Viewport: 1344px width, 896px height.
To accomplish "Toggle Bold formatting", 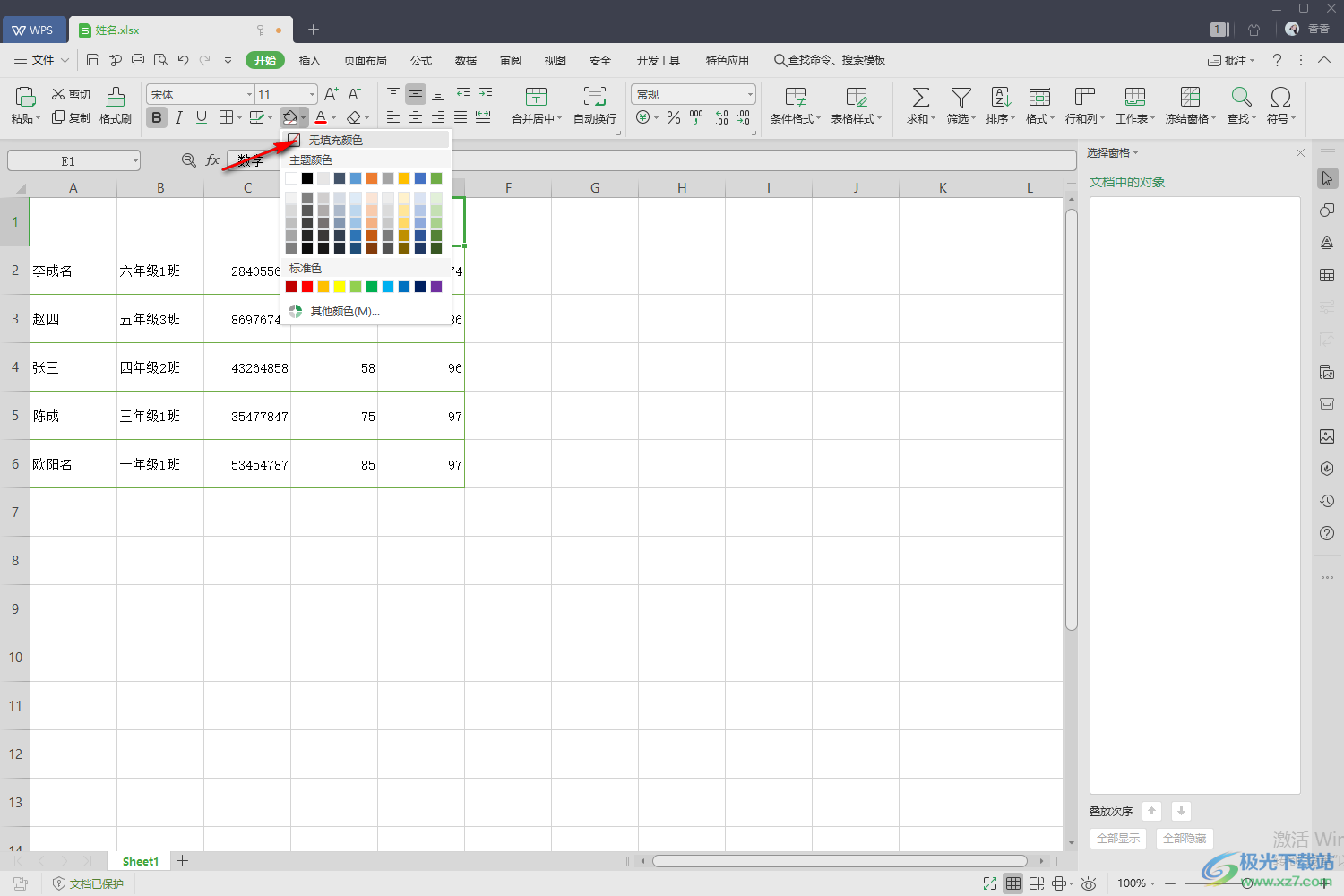I will (x=157, y=117).
